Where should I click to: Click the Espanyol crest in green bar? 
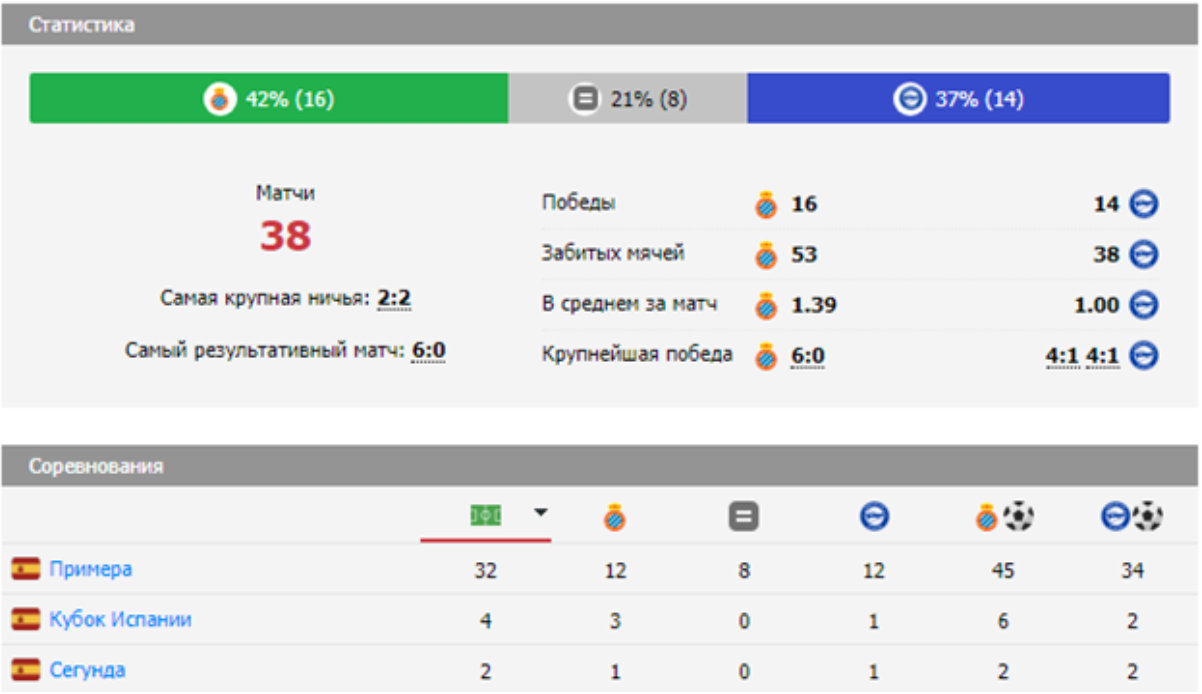pyautogui.click(x=220, y=99)
